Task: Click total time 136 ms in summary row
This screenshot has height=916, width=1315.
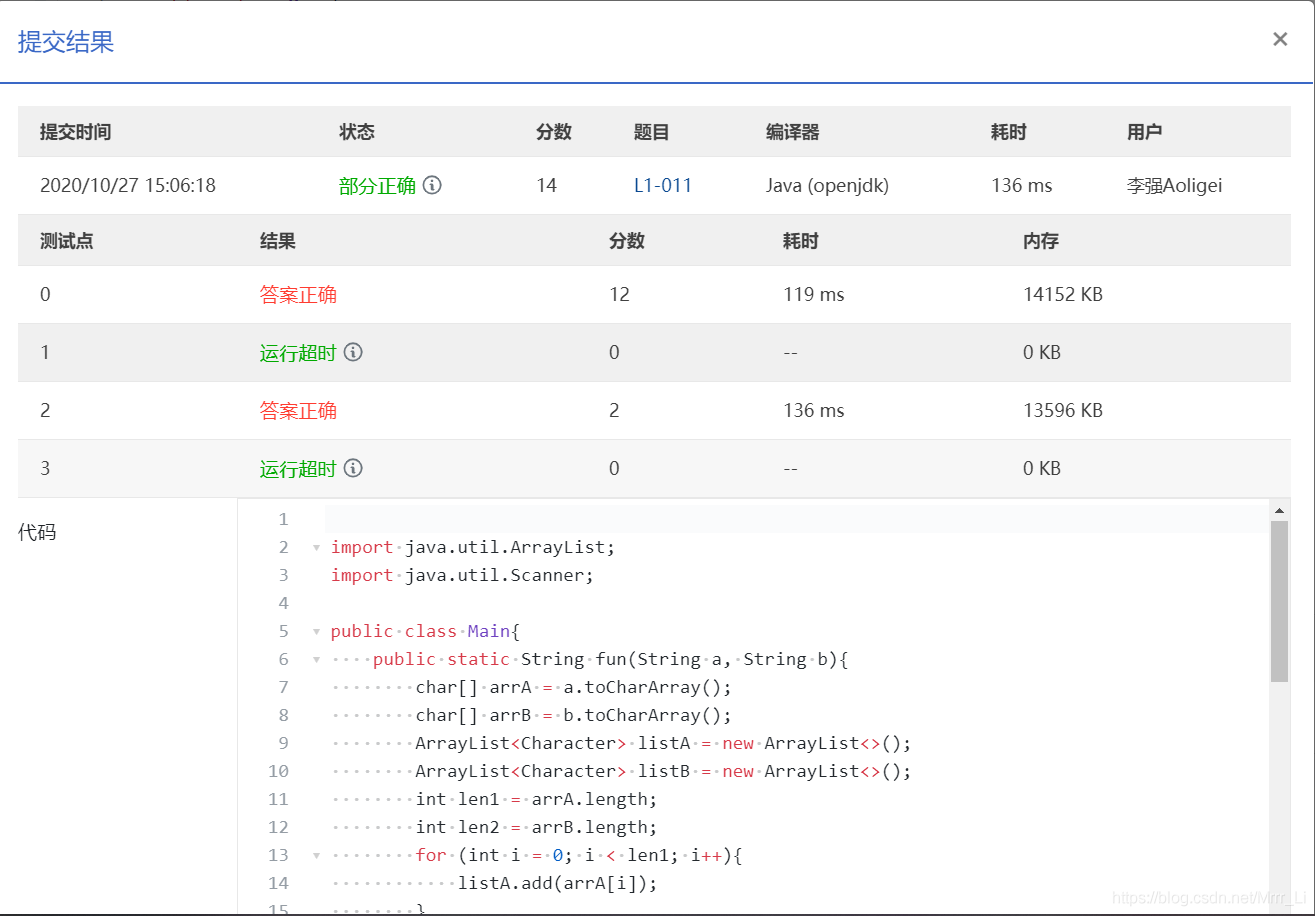Action: pyautogui.click(x=1022, y=185)
